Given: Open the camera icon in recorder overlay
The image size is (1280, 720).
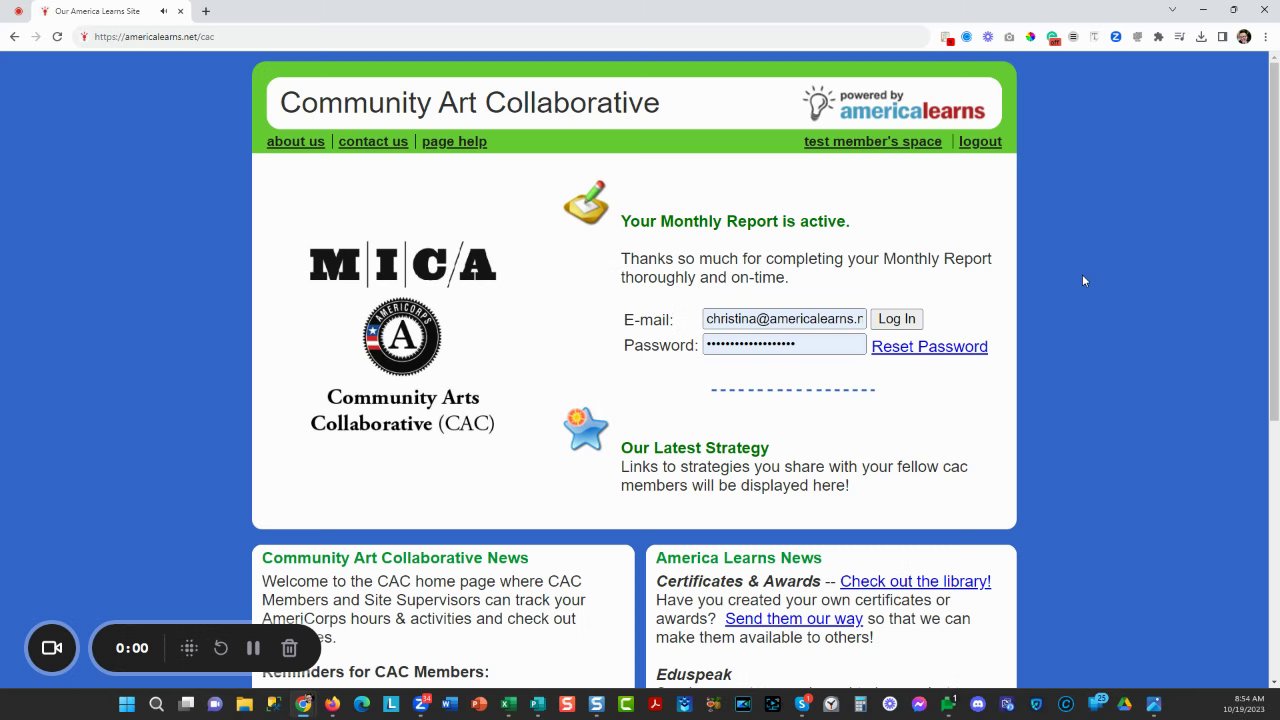Looking at the screenshot, I should point(52,648).
